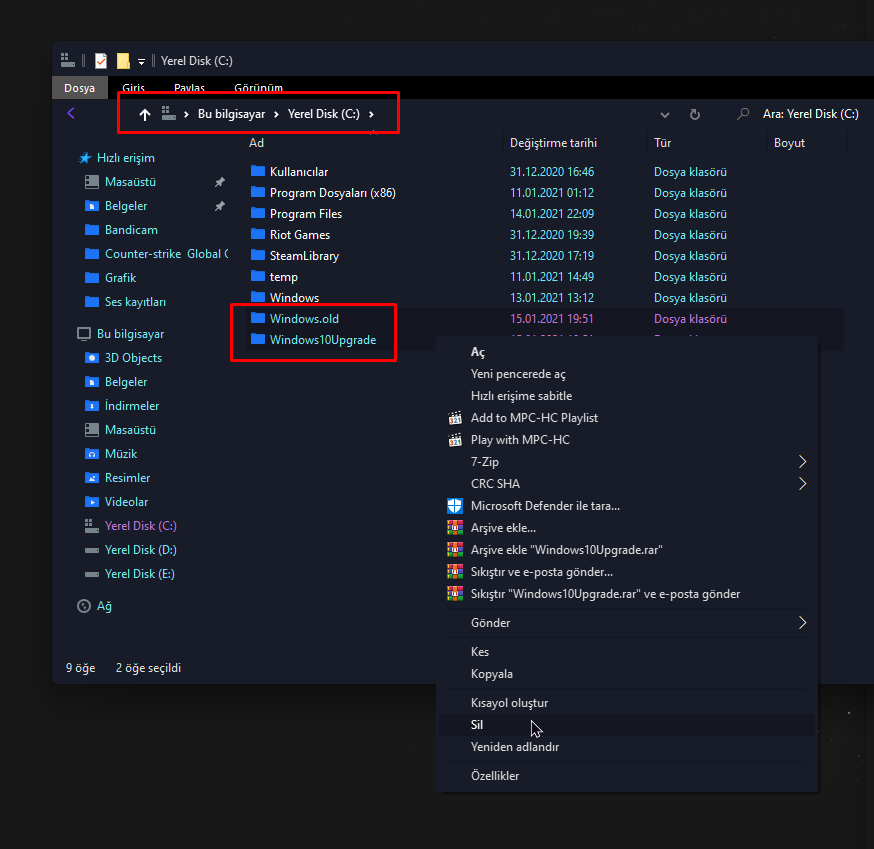874x849 pixels.
Task: Expand the 7-Zip submenu arrow
Action: (802, 462)
